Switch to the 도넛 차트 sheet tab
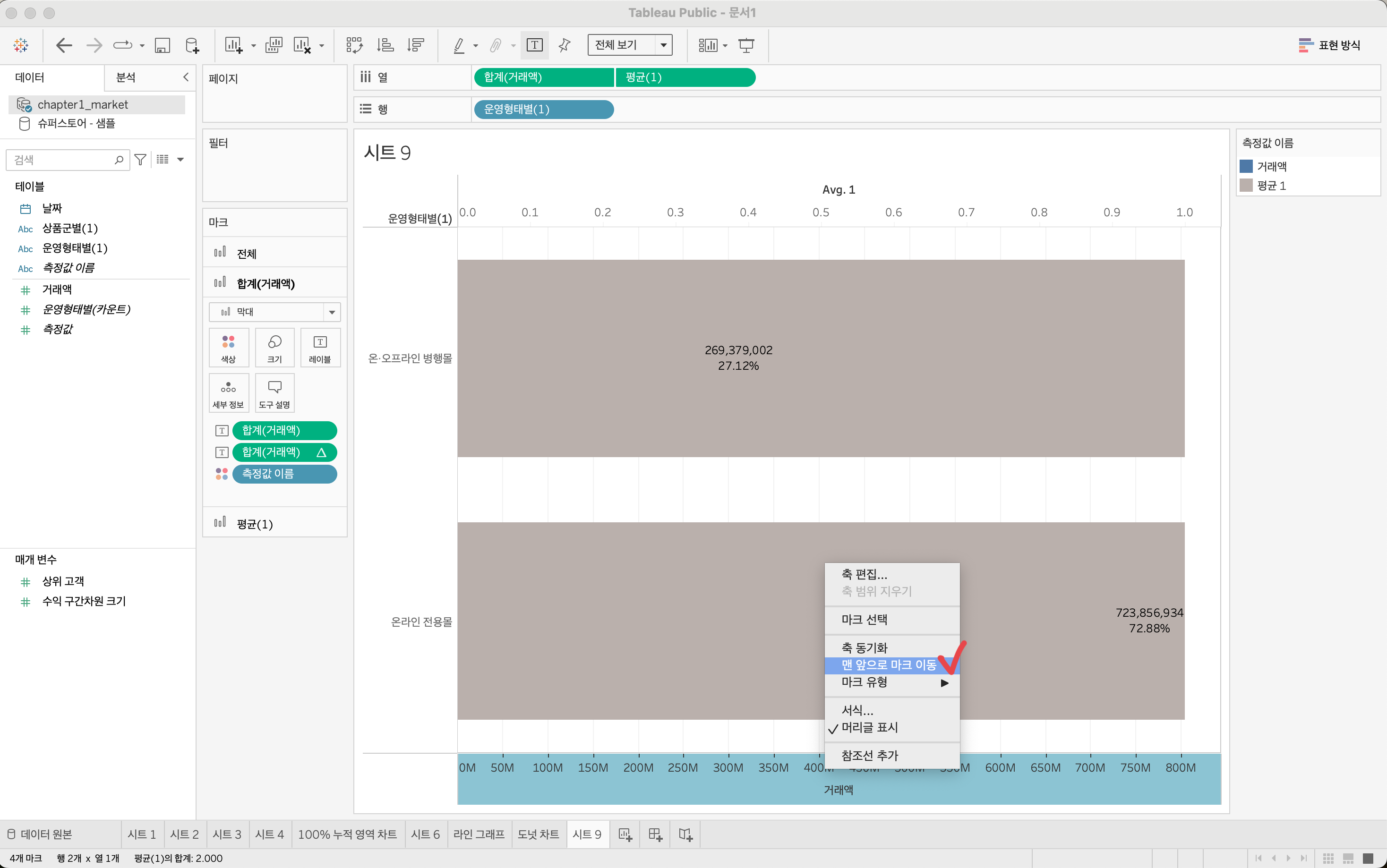 538,834
